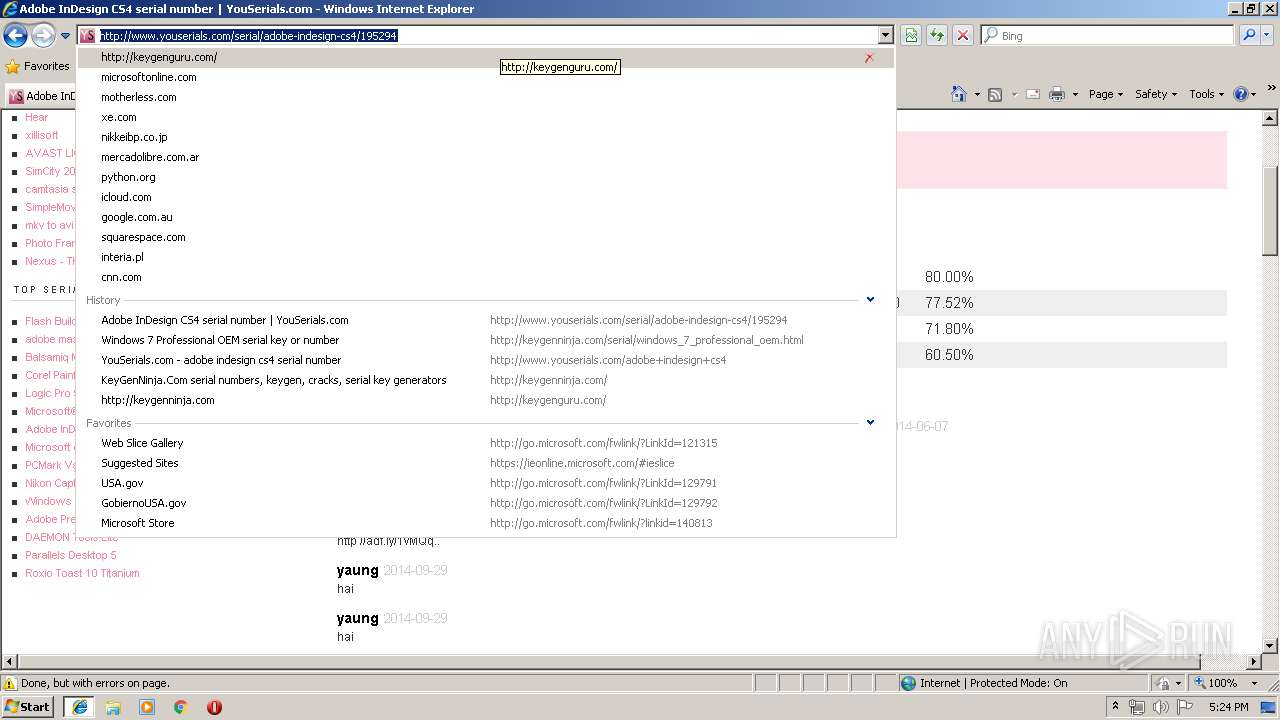Click the Hear sidebar link
The image size is (1280, 720).
[x=37, y=117]
